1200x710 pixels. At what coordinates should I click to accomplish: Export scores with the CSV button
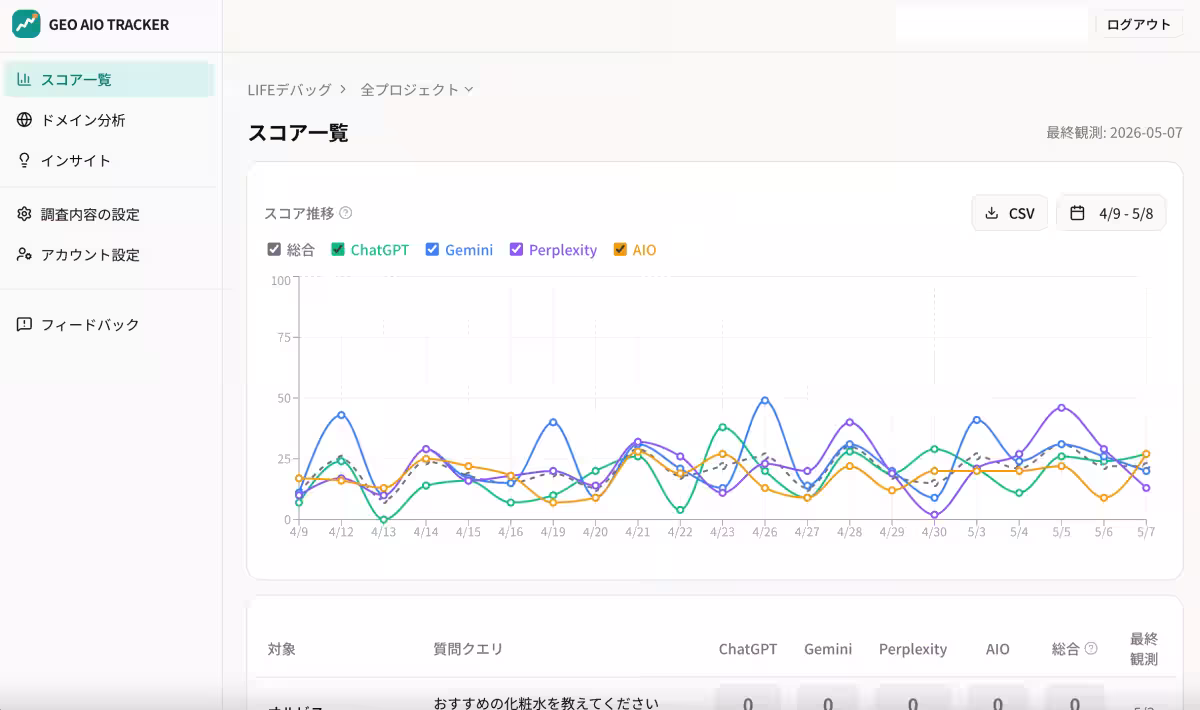point(1010,213)
